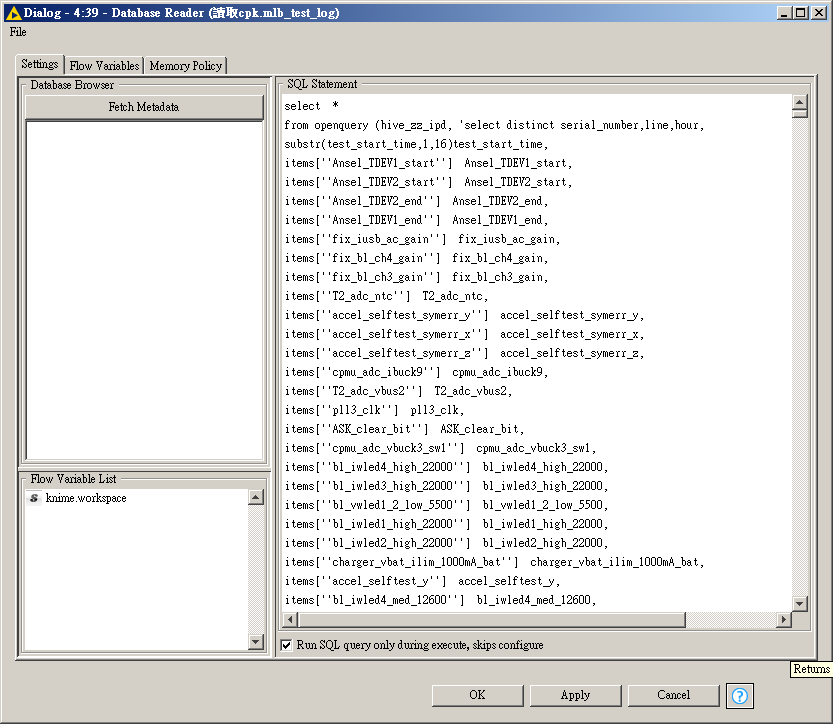Viewport: 833px width, 724px height.
Task: Open the Memory Policy tab
Action: pyautogui.click(x=187, y=66)
